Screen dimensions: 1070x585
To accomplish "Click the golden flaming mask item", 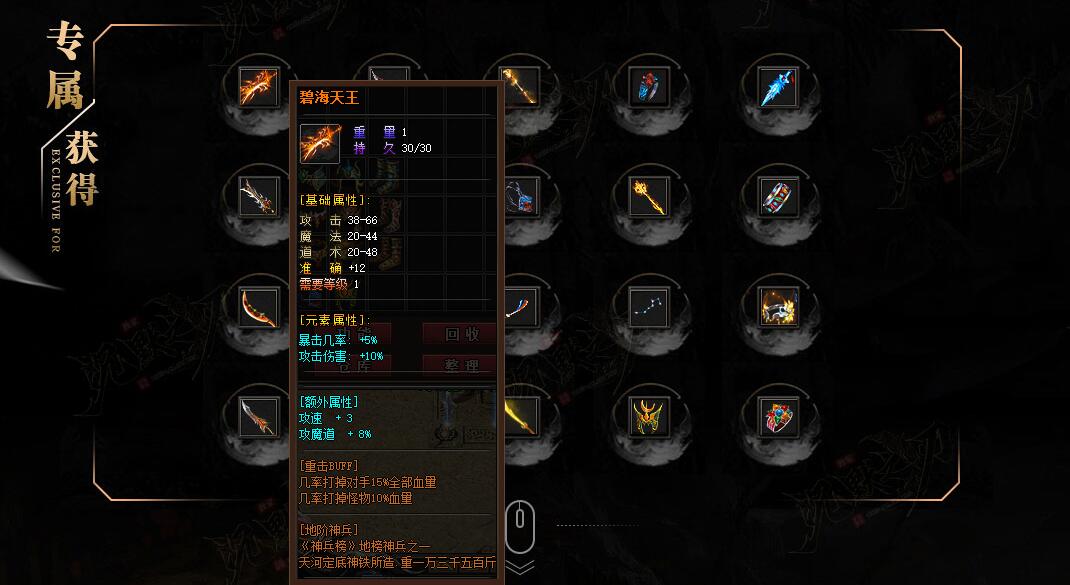I will [779, 307].
